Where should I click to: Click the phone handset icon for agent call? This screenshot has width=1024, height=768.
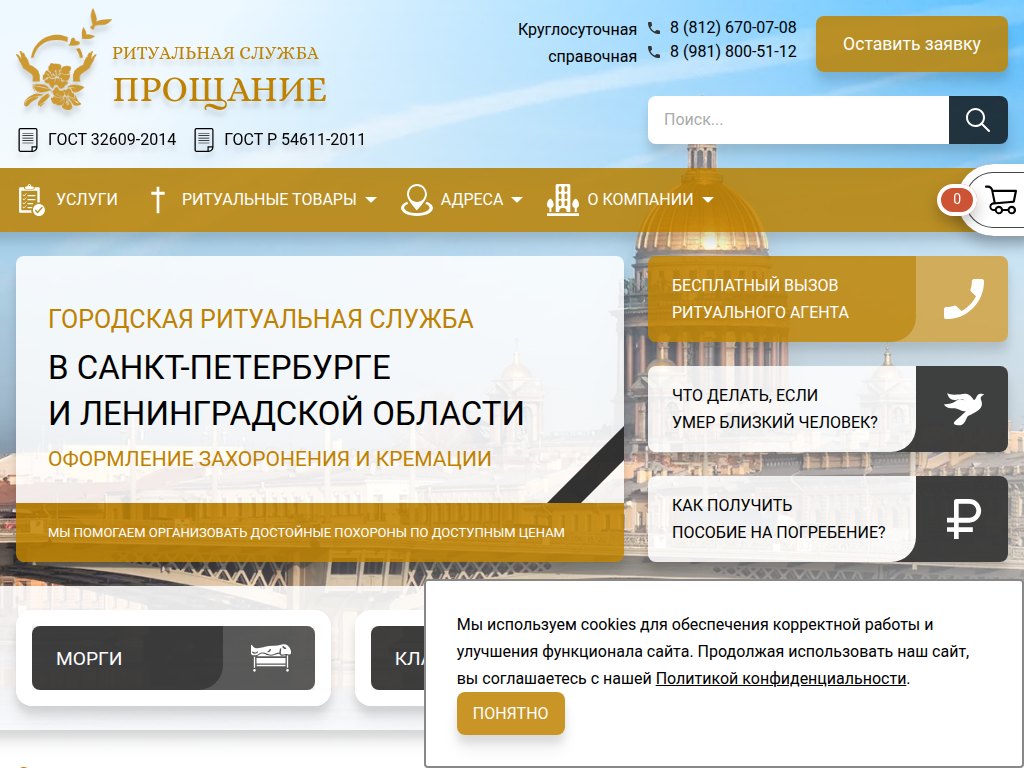click(963, 299)
